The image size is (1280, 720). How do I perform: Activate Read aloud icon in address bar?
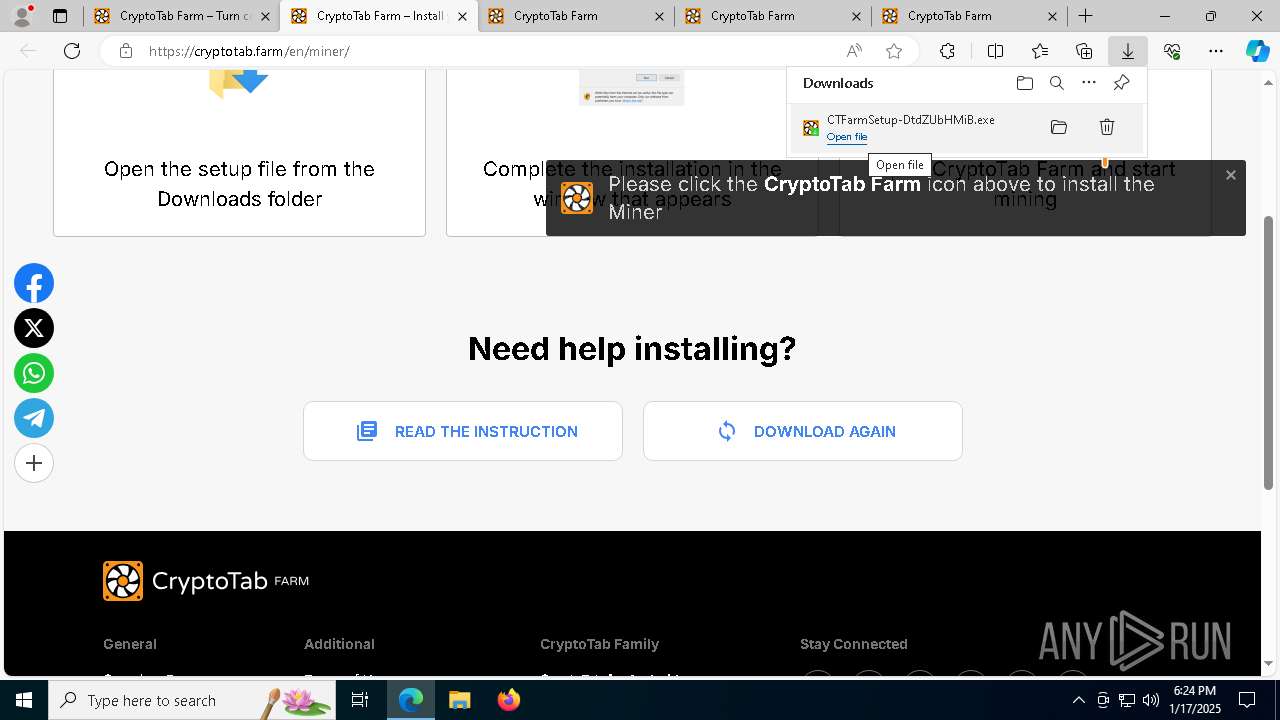854,51
